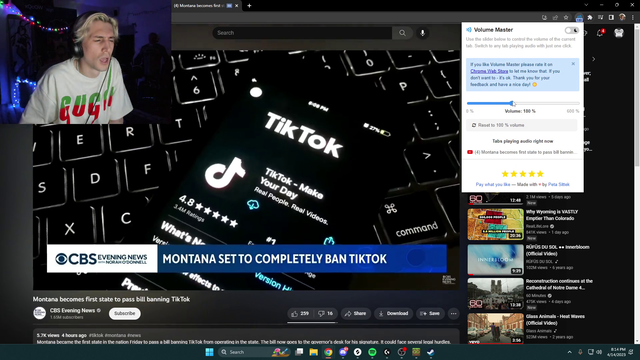
Task: Open the YouTube account avatar menu
Action: pyautogui.click(x=619, y=33)
